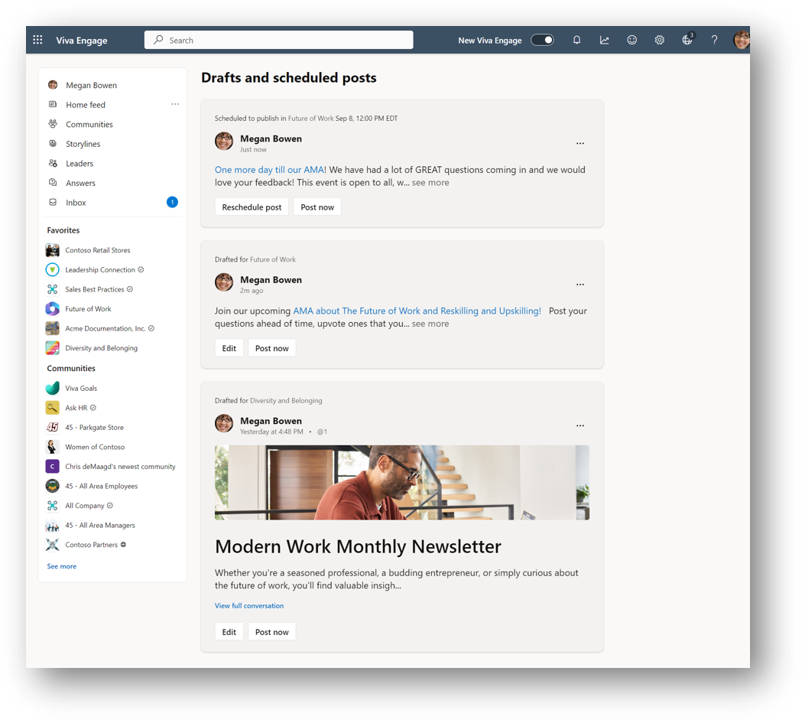
Task: Open the newsletter banner image
Action: [x=402, y=482]
